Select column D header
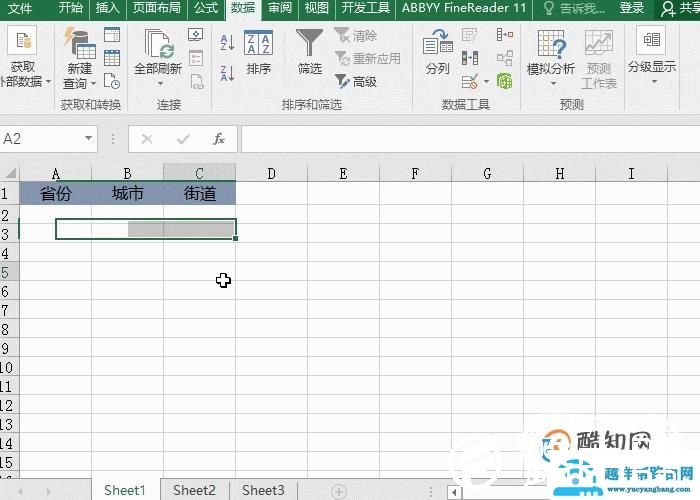Image resolution: width=700 pixels, height=500 pixels. (271, 173)
